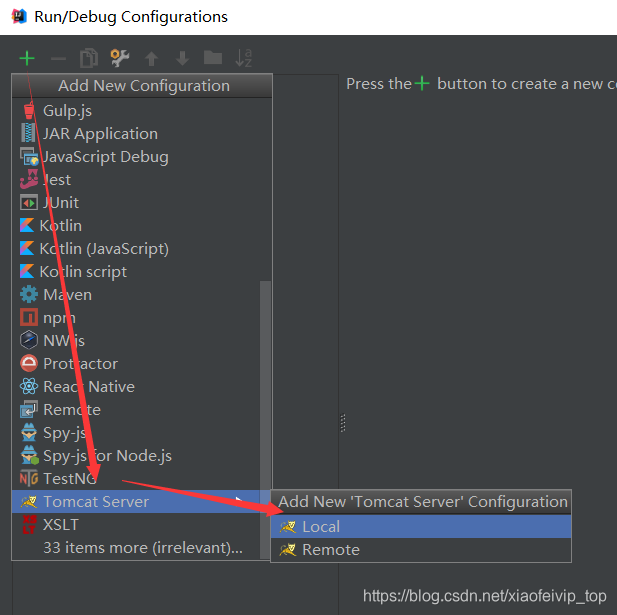This screenshot has height=615, width=617.
Task: Select npm from configuration list
Action: (x=136, y=318)
